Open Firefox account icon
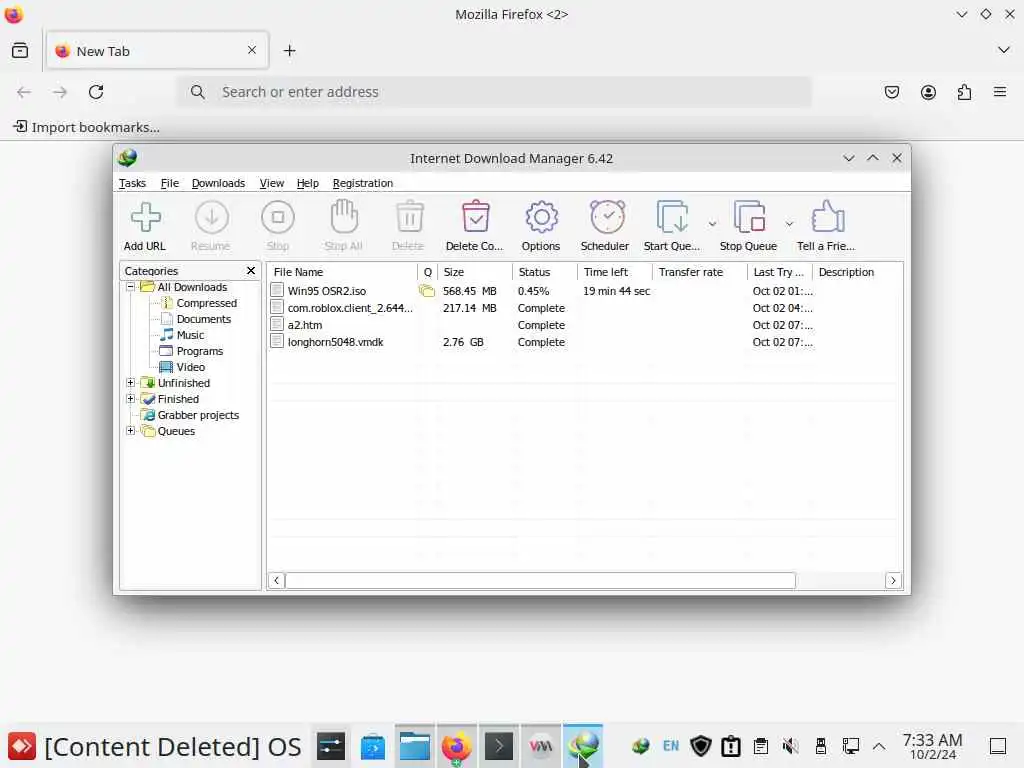This screenshot has height=768, width=1024. coord(928,92)
